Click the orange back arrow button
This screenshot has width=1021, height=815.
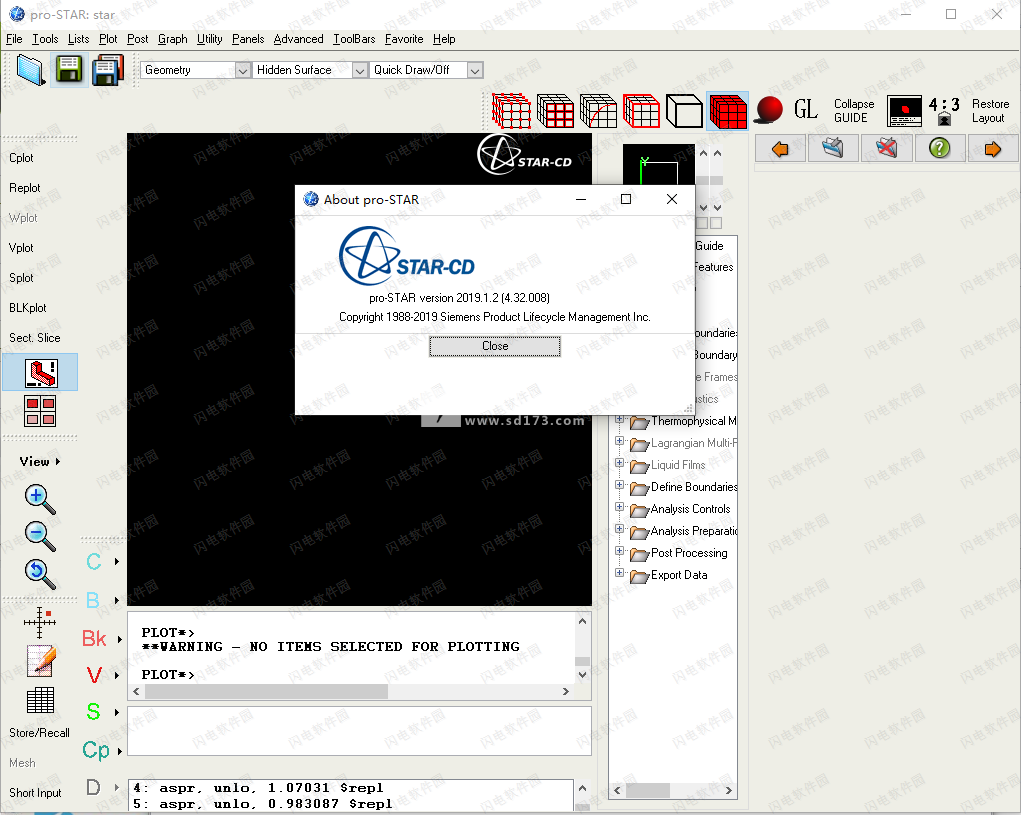tap(780, 149)
